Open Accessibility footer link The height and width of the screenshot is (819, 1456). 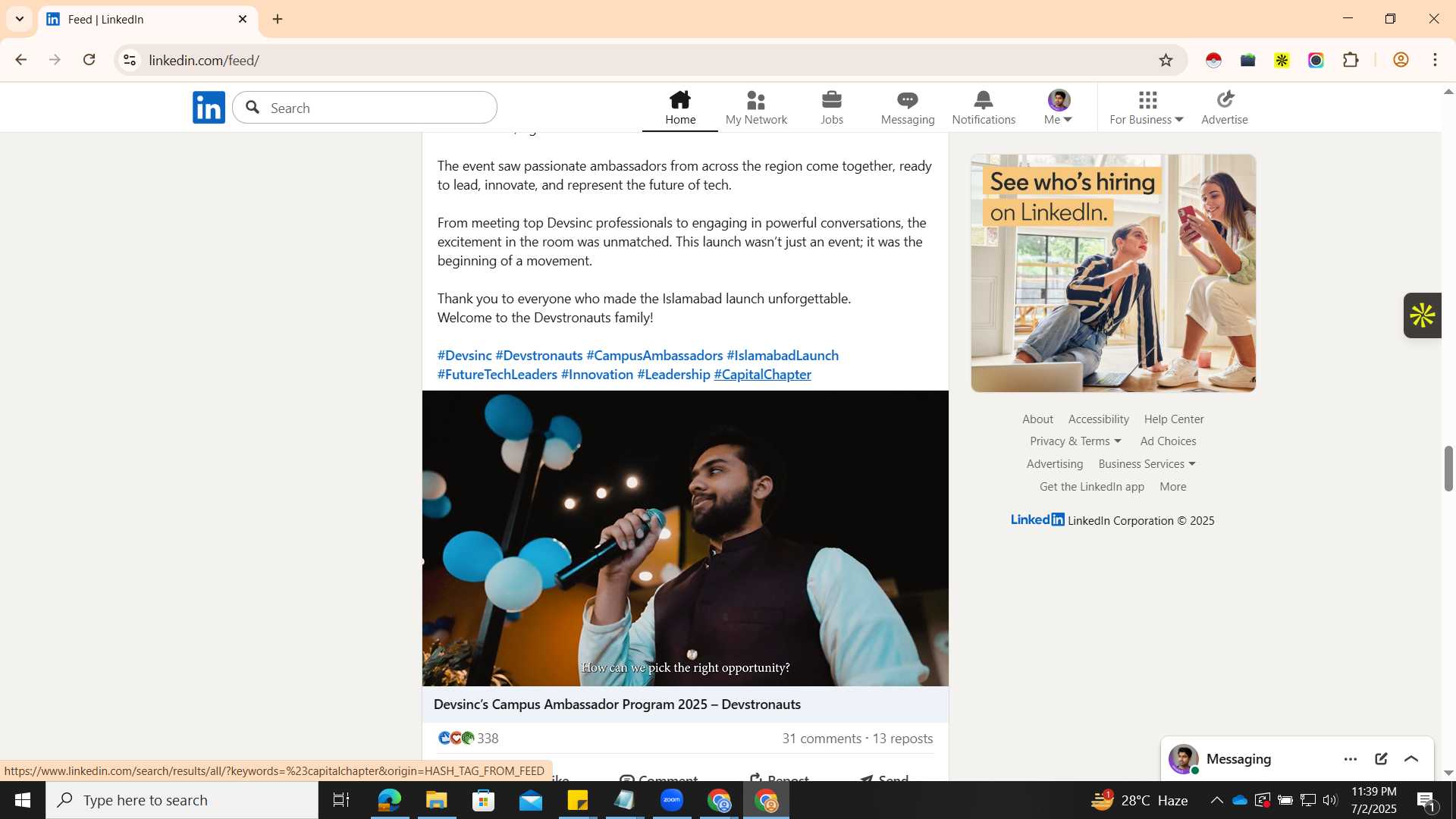(x=1098, y=419)
